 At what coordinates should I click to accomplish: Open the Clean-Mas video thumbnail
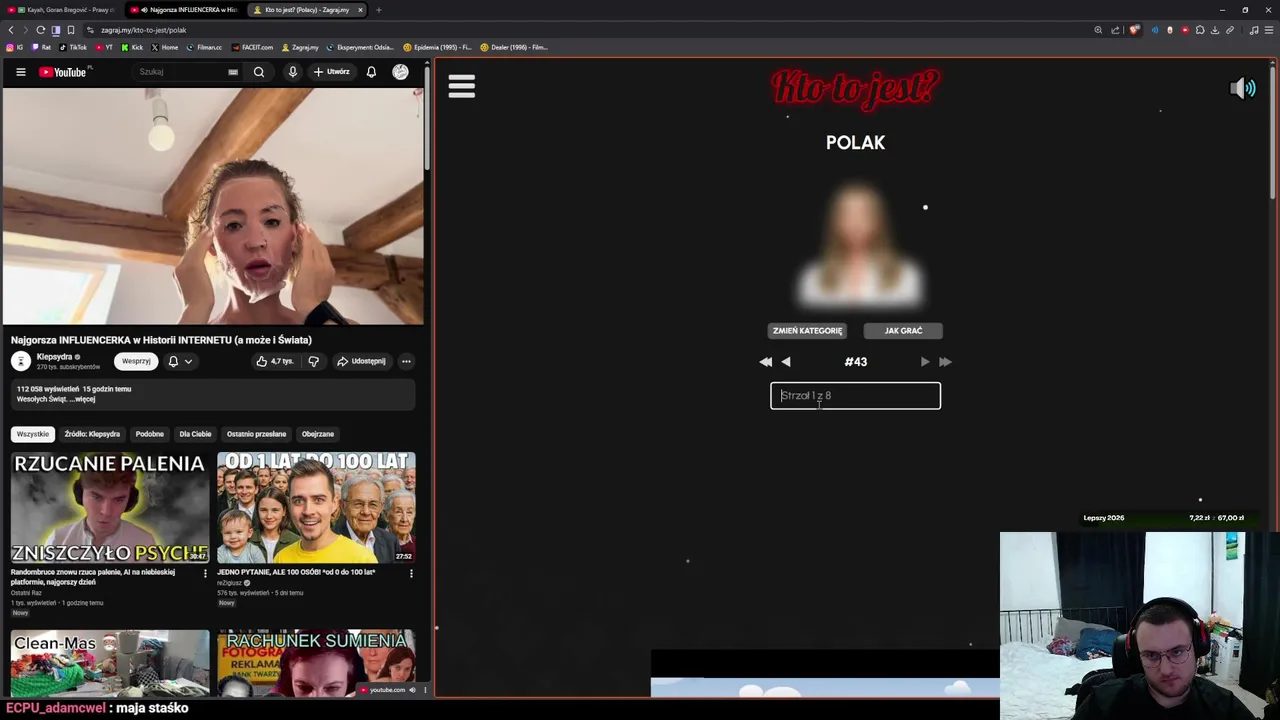110,663
